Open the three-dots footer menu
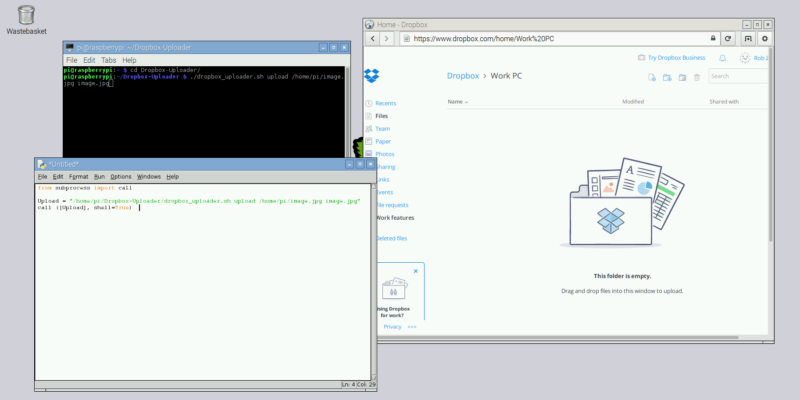 412,327
